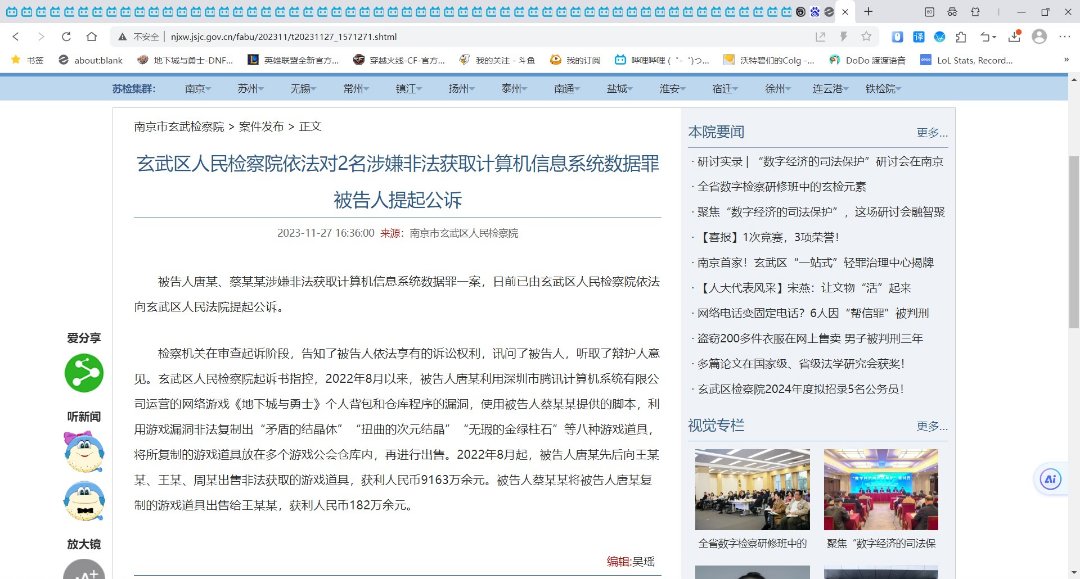Click the mascot with black bow tie
This screenshot has width=1080, height=579.
click(84, 501)
